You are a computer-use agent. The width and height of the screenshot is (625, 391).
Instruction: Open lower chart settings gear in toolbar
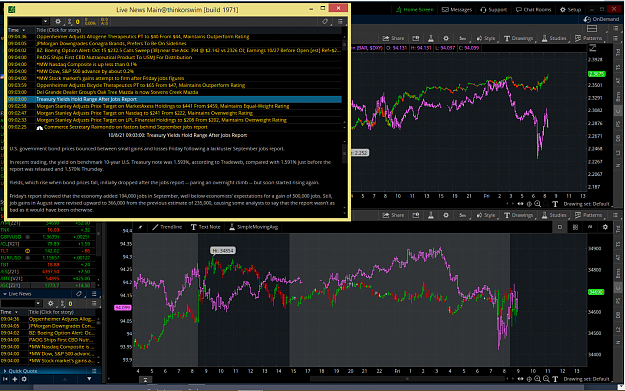tap(446, 215)
